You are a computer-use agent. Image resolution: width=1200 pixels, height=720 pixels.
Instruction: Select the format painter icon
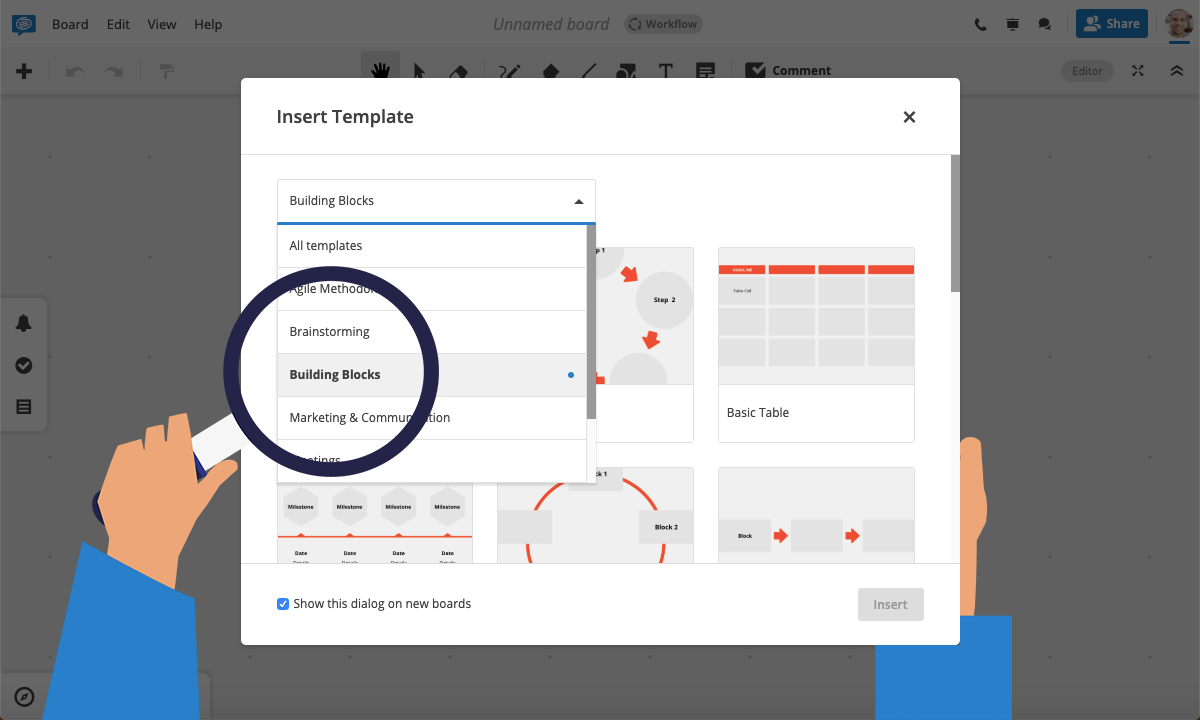[x=167, y=71]
